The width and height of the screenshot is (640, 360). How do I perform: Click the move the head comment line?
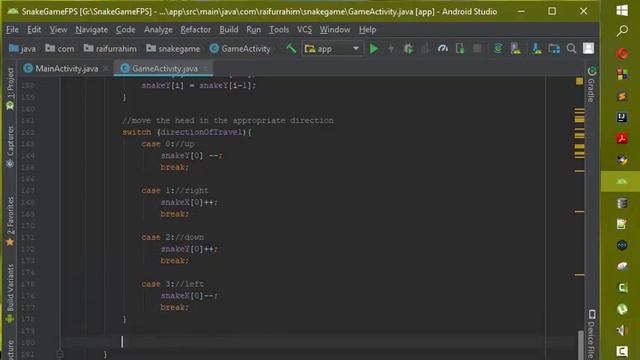pyautogui.click(x=228, y=120)
